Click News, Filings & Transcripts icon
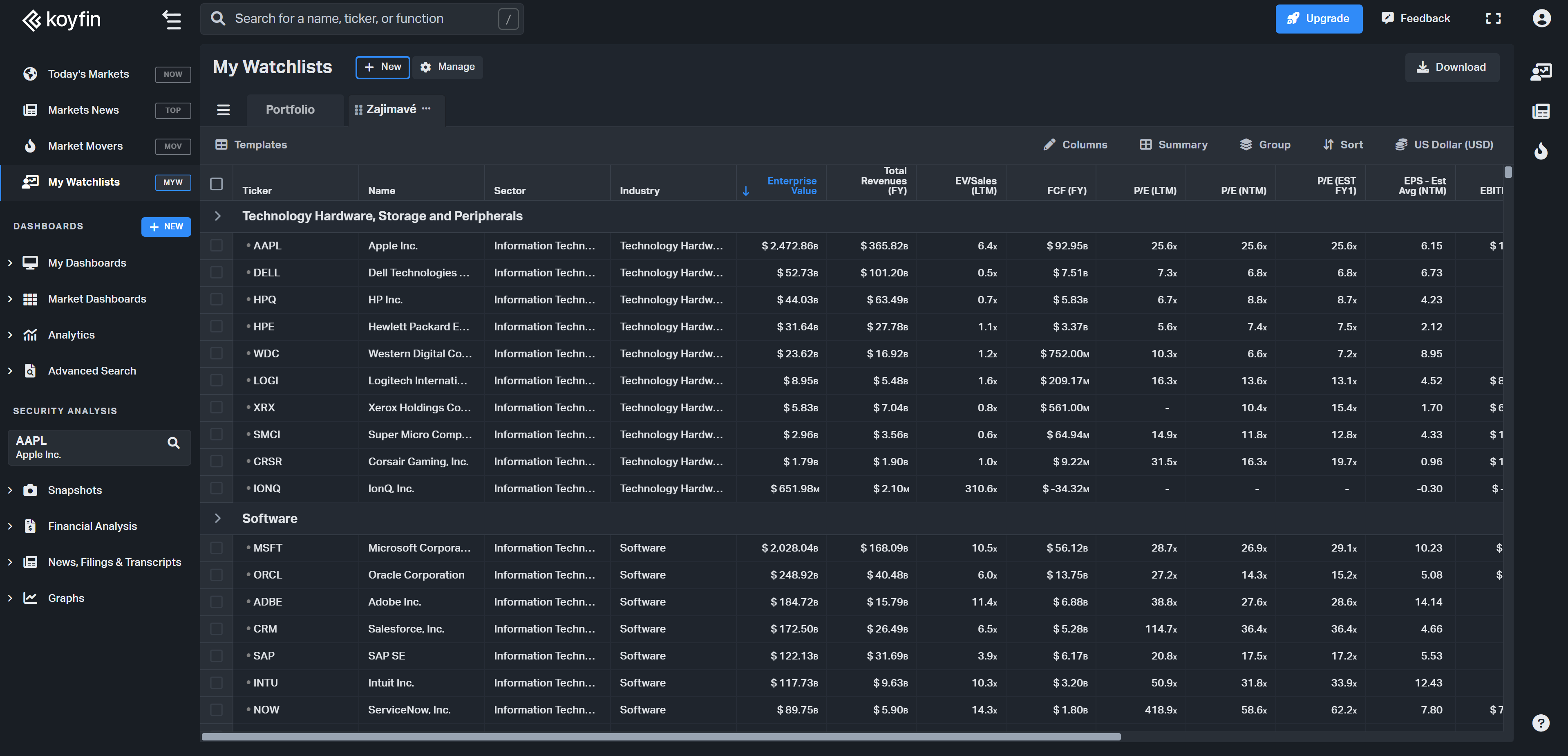 [30, 562]
